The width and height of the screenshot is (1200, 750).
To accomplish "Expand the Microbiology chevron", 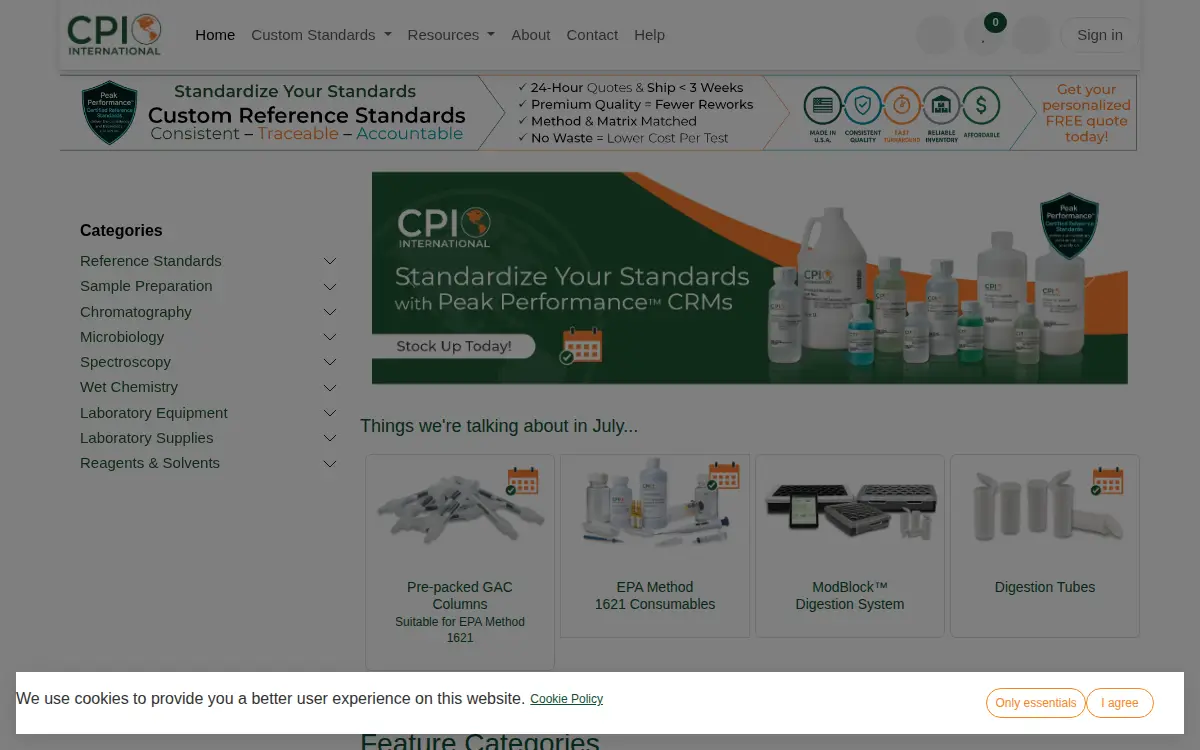I will coord(330,337).
